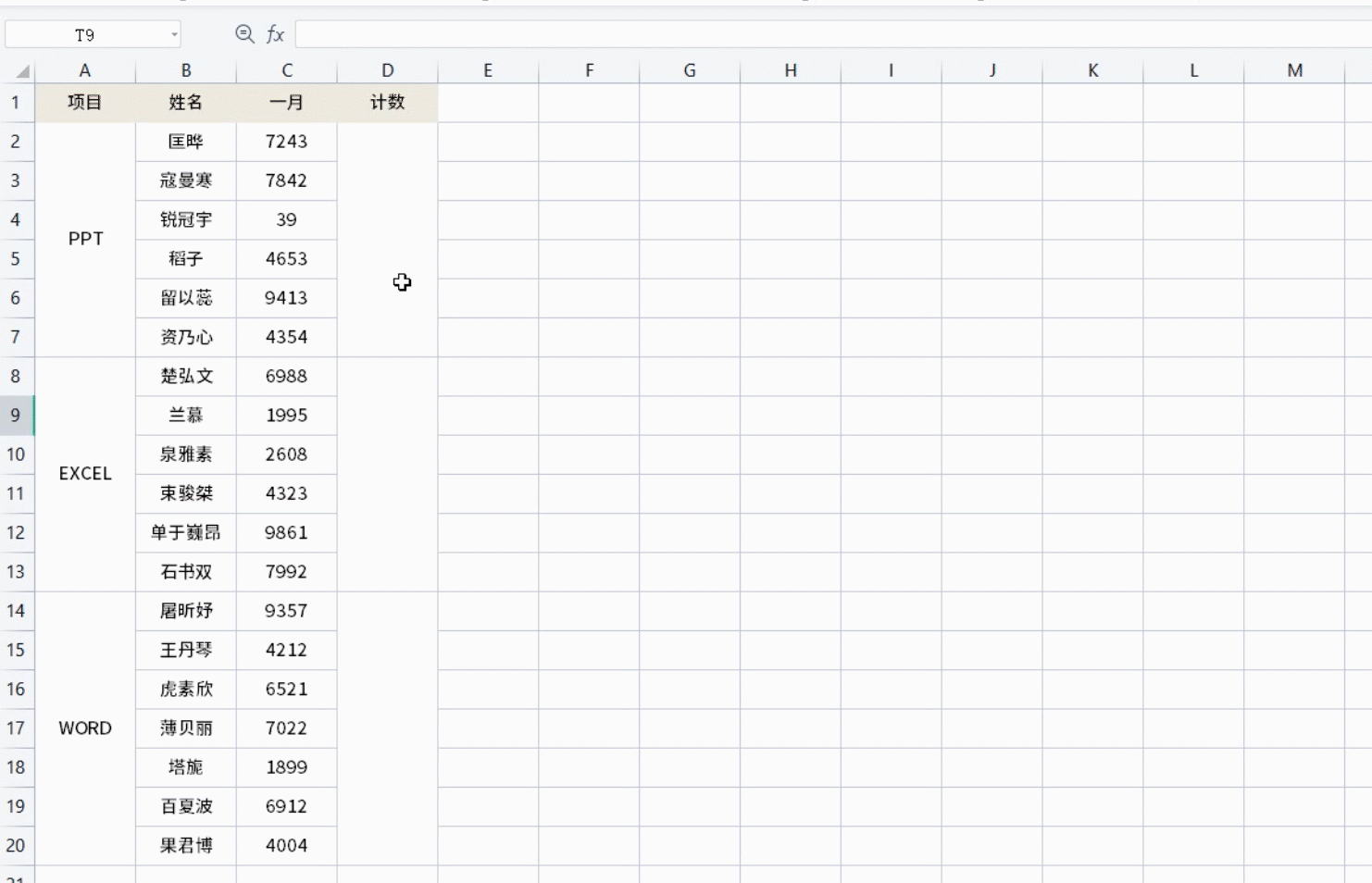Select row 9 header
The width and height of the screenshot is (1372, 883).
tap(17, 416)
